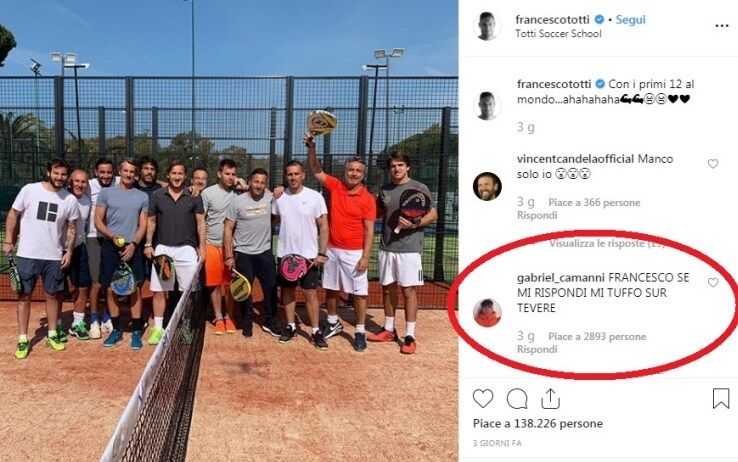Viewport: 738px width, 462px height.
Task: View the Piace a 138.226 persone likes list
Action: 538,423
